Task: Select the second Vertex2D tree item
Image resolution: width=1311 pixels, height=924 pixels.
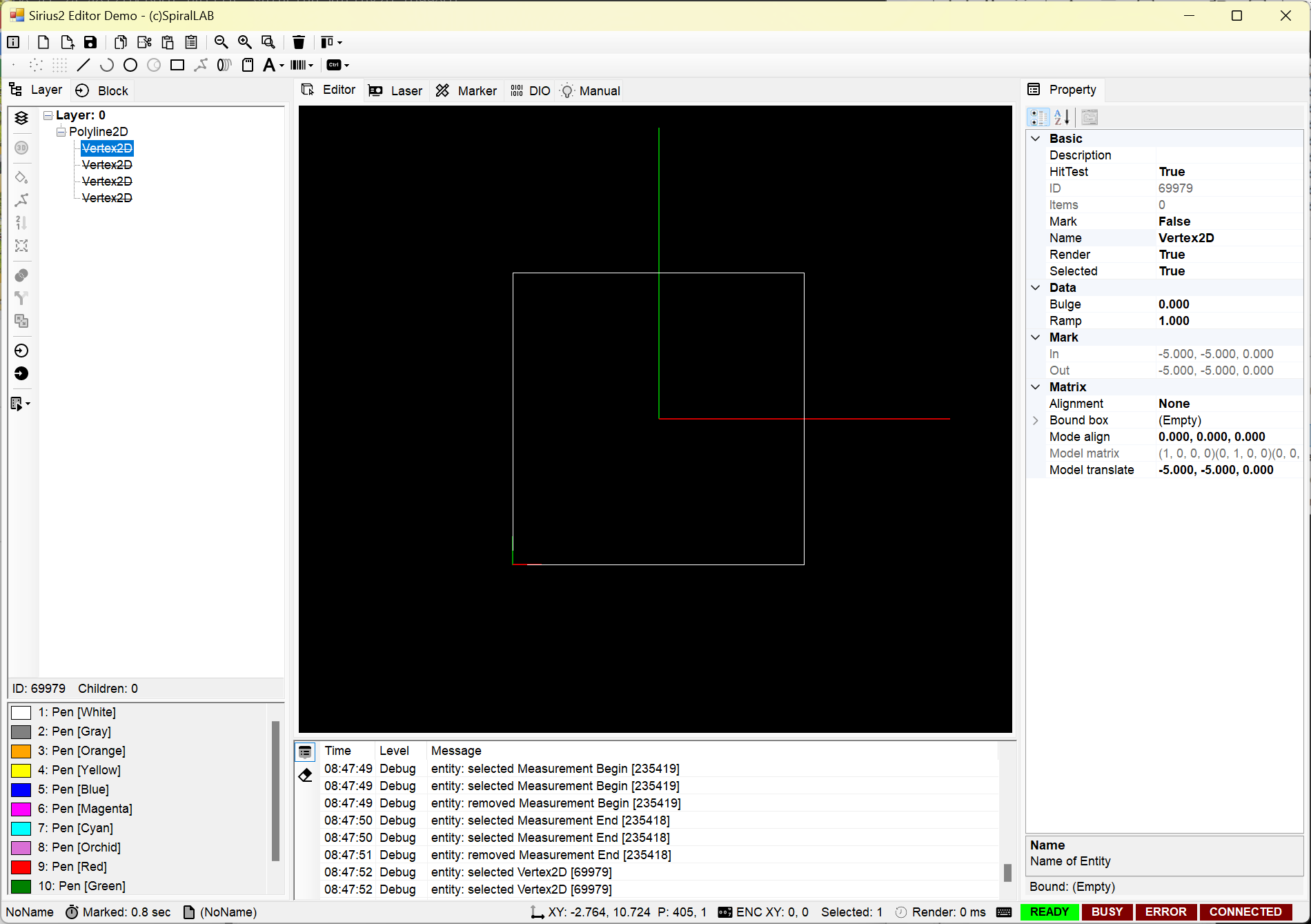Action: pos(107,165)
